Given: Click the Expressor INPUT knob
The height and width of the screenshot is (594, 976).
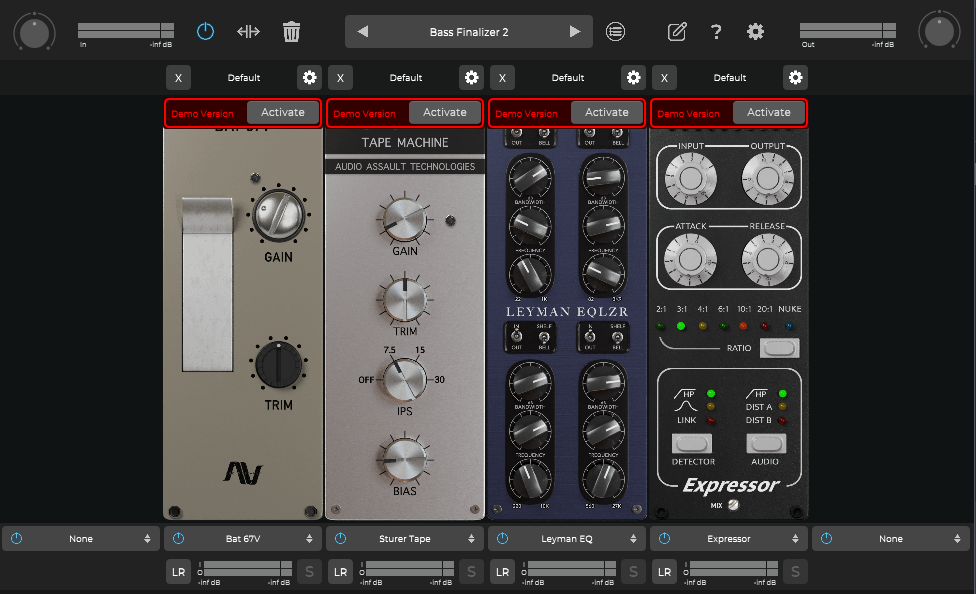Looking at the screenshot, I should (690, 179).
